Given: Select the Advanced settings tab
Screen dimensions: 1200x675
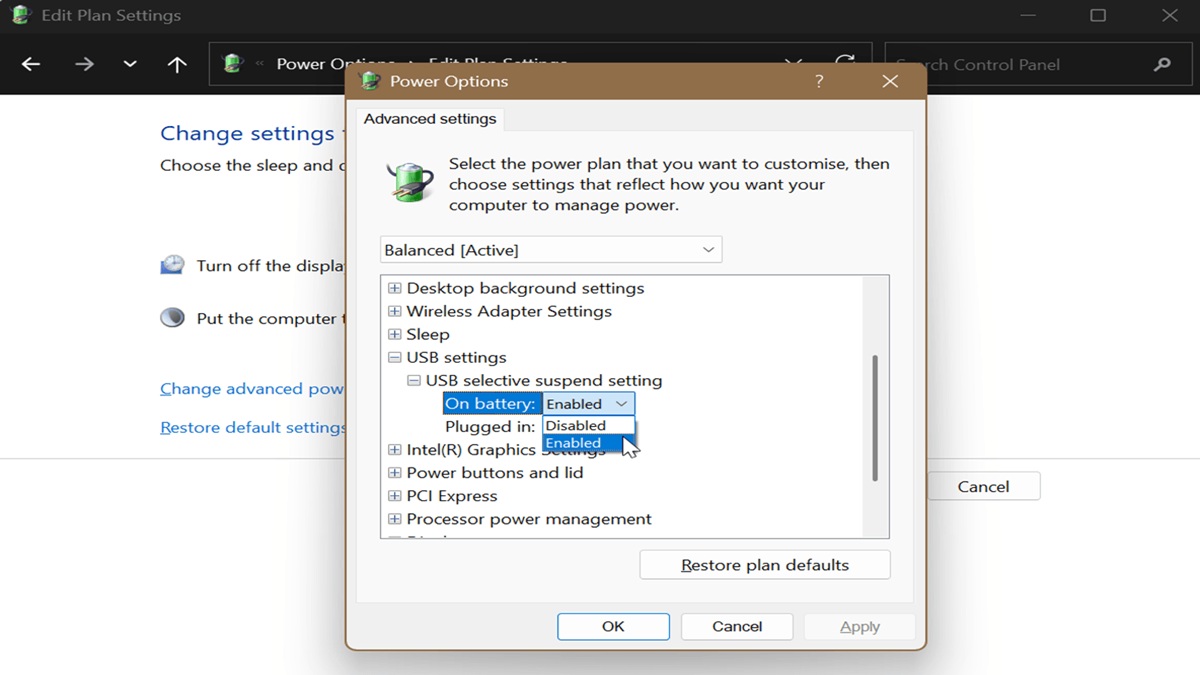Looking at the screenshot, I should [x=430, y=118].
